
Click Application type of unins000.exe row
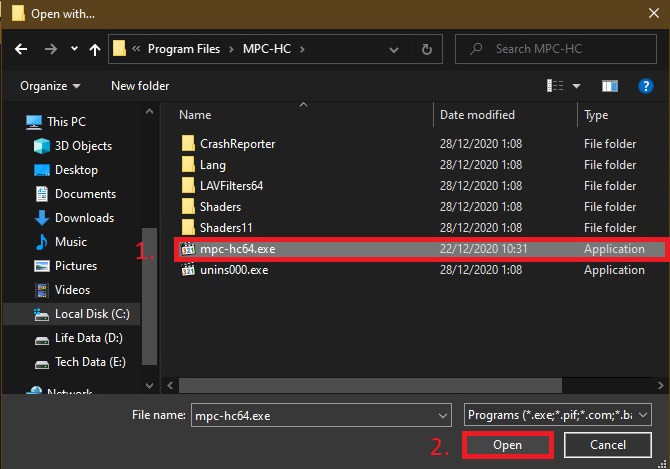(x=614, y=270)
